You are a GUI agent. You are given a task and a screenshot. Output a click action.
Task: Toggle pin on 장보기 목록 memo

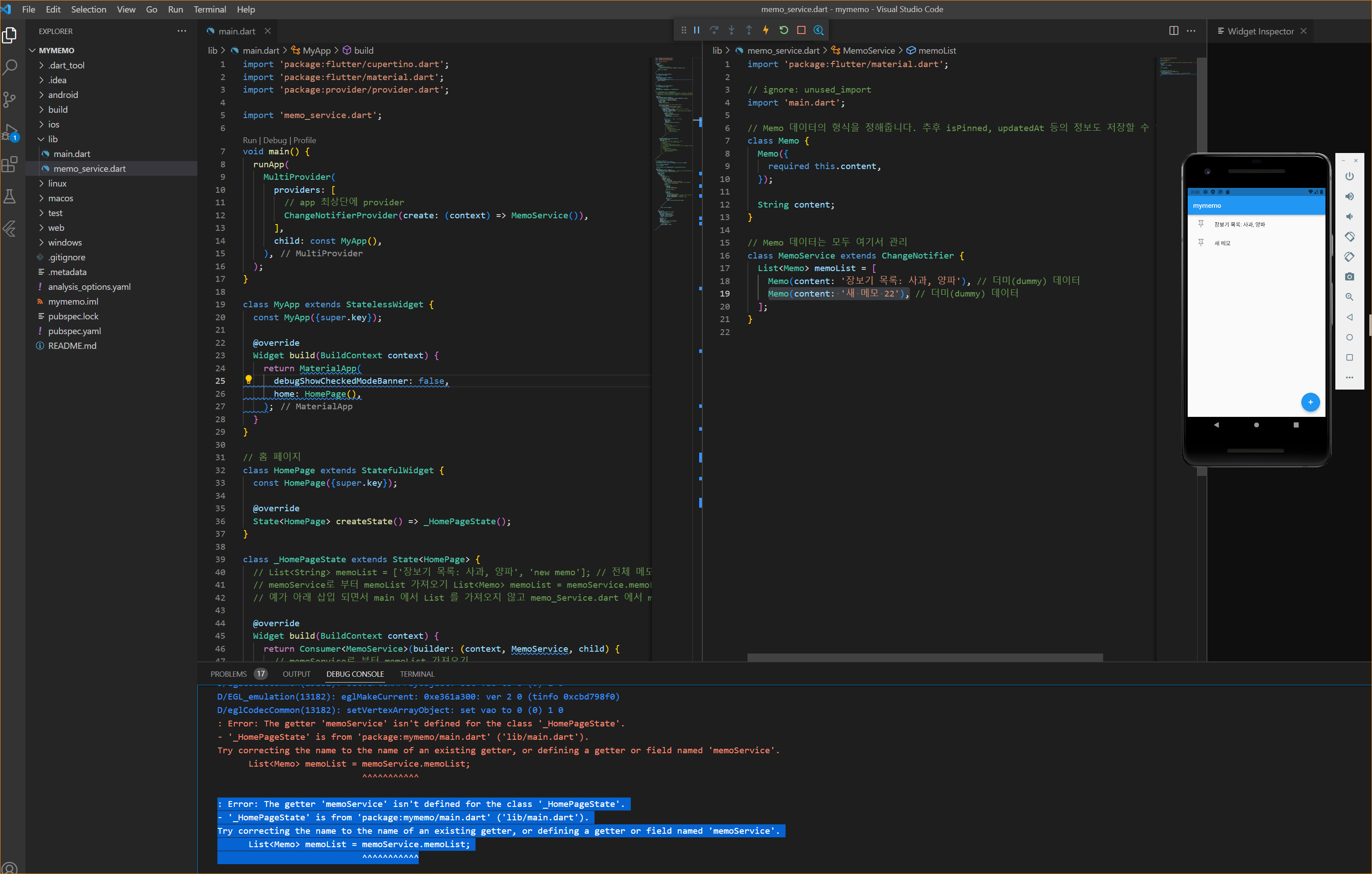click(x=1201, y=224)
